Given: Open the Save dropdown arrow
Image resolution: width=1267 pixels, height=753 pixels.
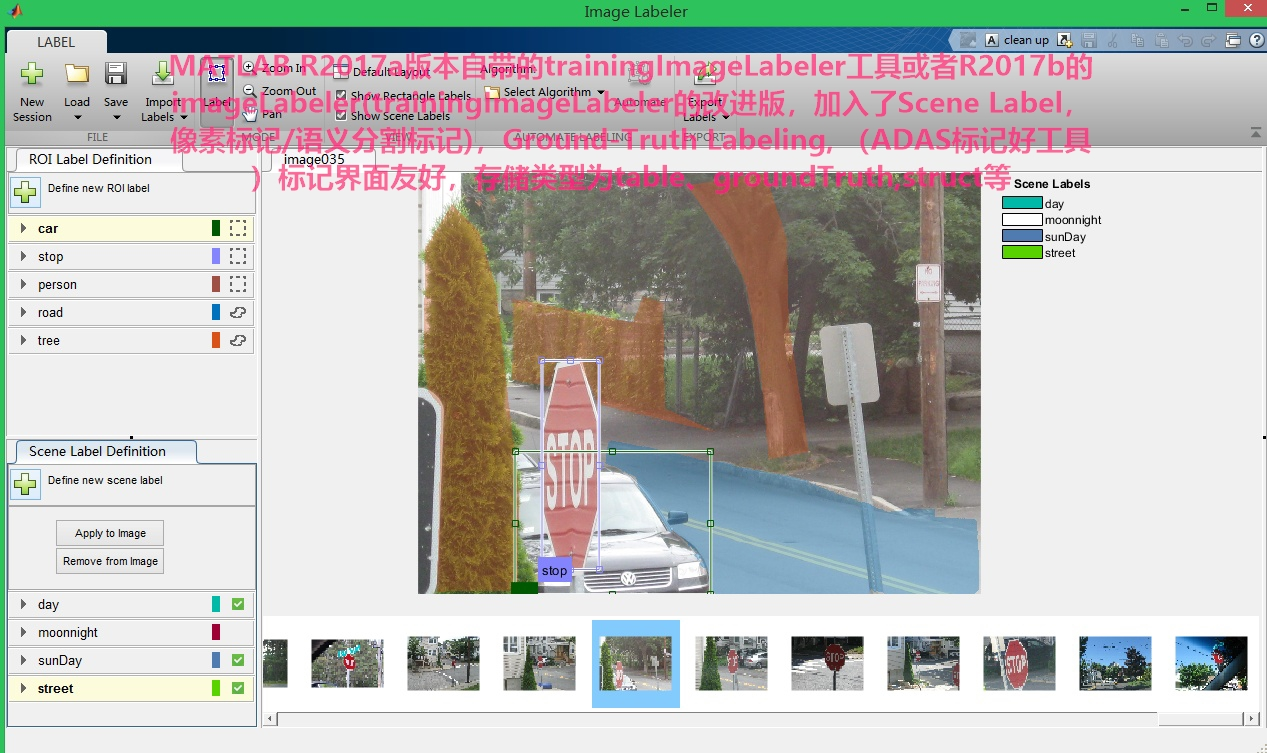Looking at the screenshot, I should (116, 117).
